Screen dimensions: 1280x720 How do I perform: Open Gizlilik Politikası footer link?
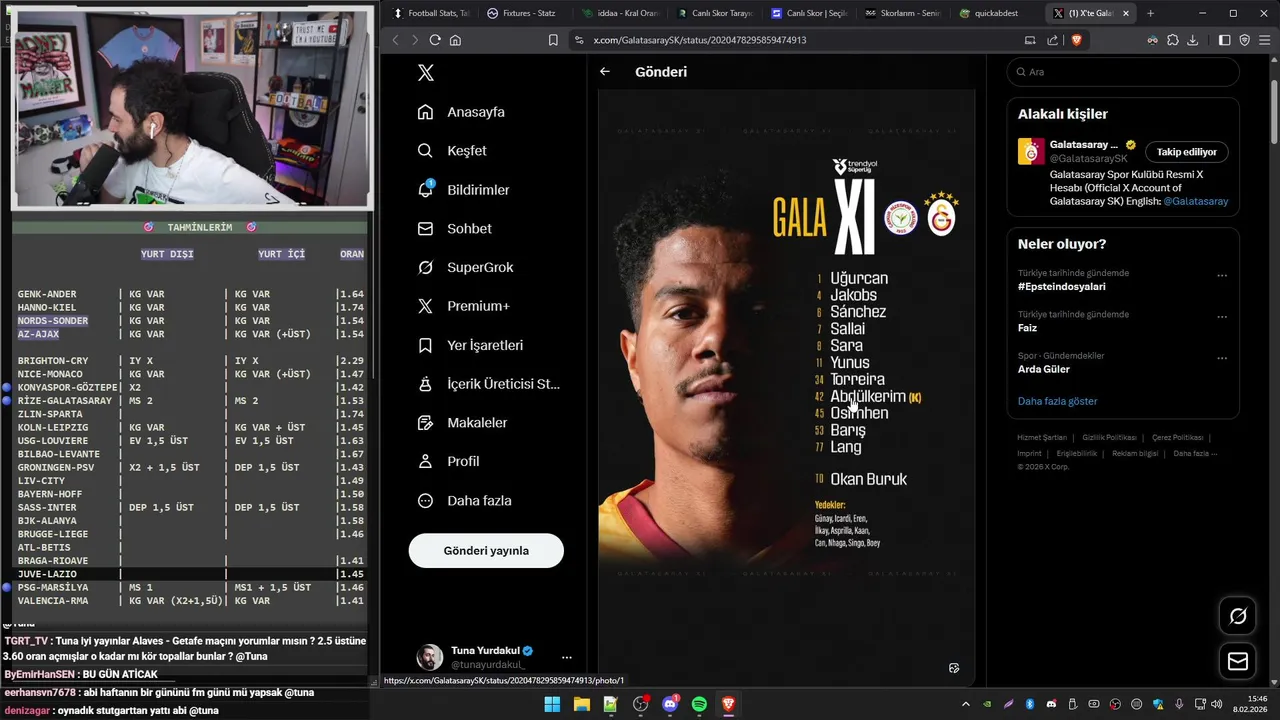click(1109, 438)
